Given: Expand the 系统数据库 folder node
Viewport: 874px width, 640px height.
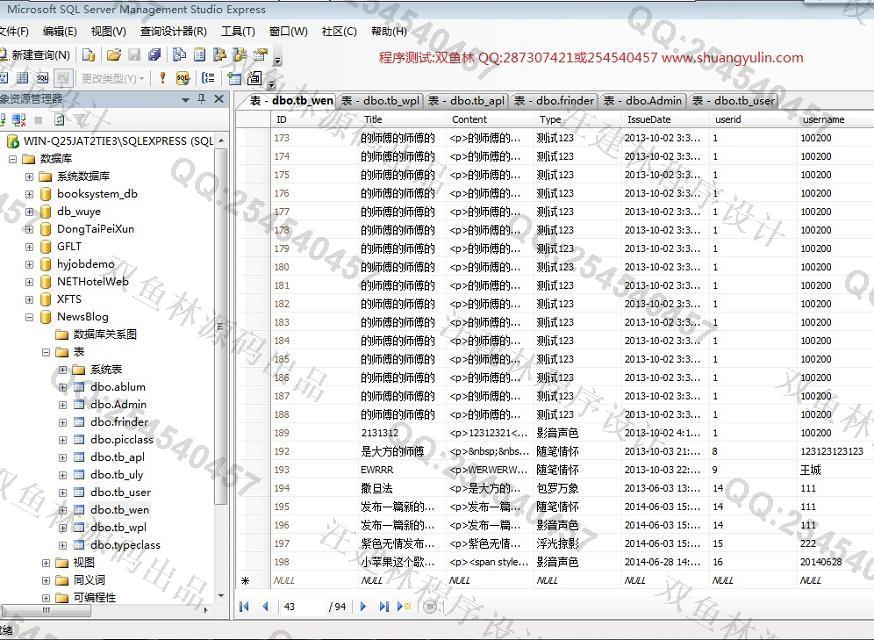Looking at the screenshot, I should coord(29,177).
